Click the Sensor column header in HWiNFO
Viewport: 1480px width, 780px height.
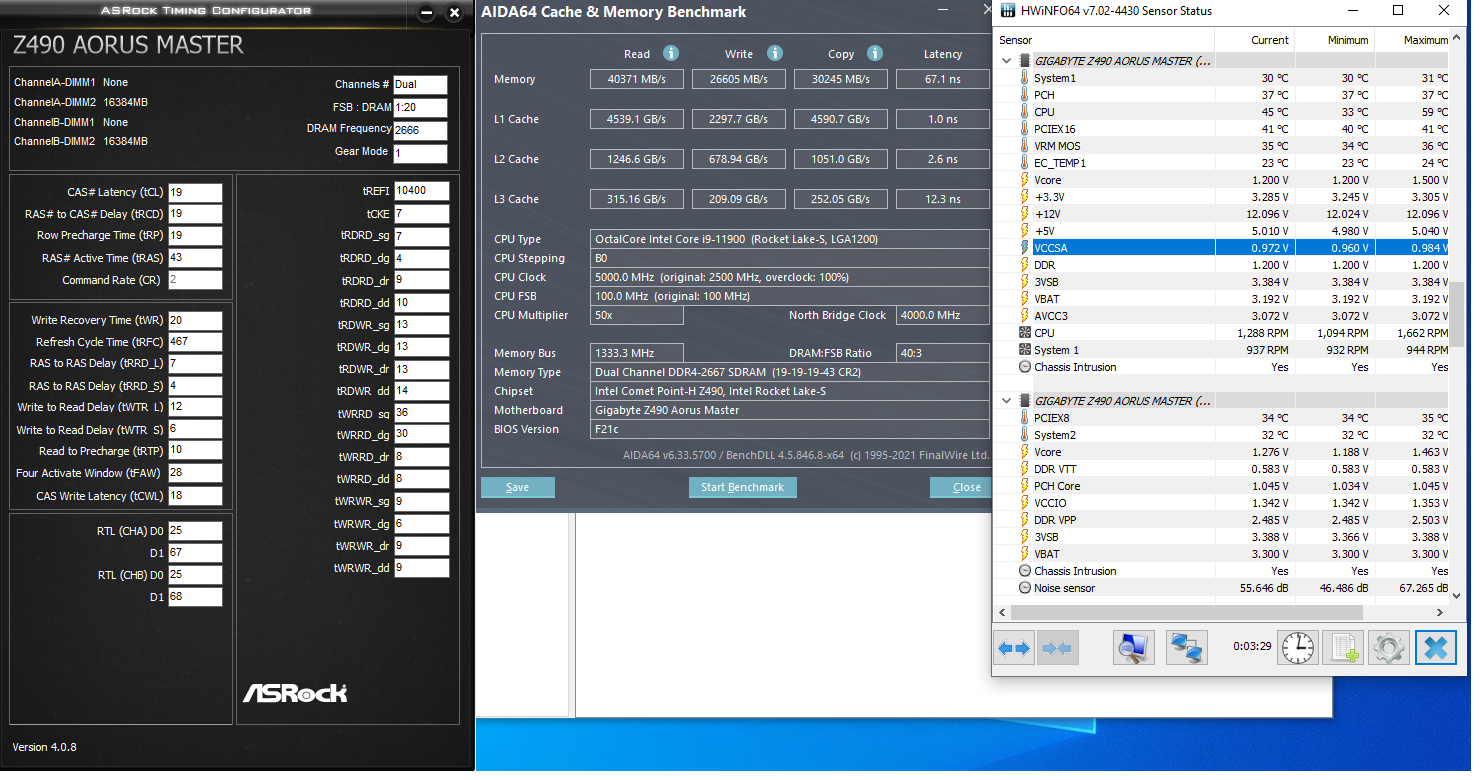click(x=1105, y=40)
